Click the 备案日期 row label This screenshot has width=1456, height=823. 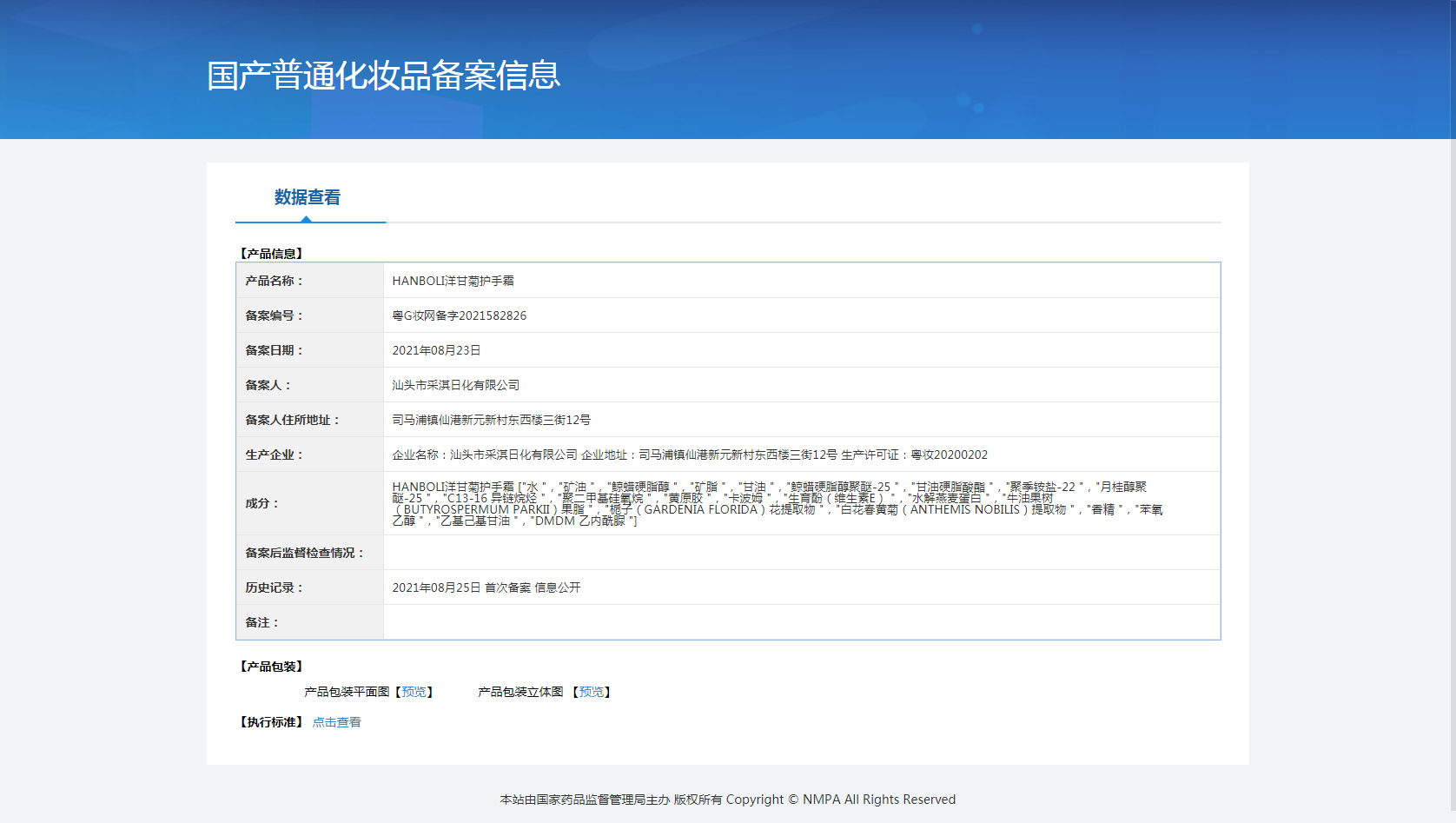tap(274, 350)
